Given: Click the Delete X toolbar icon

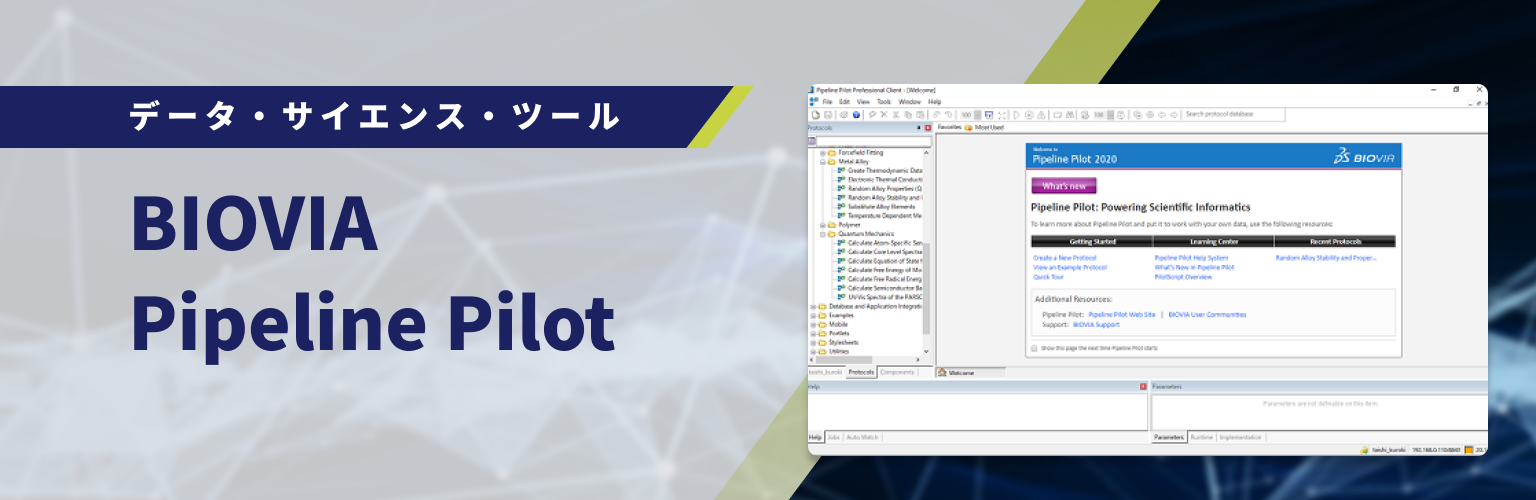Looking at the screenshot, I should pyautogui.click(x=884, y=115).
